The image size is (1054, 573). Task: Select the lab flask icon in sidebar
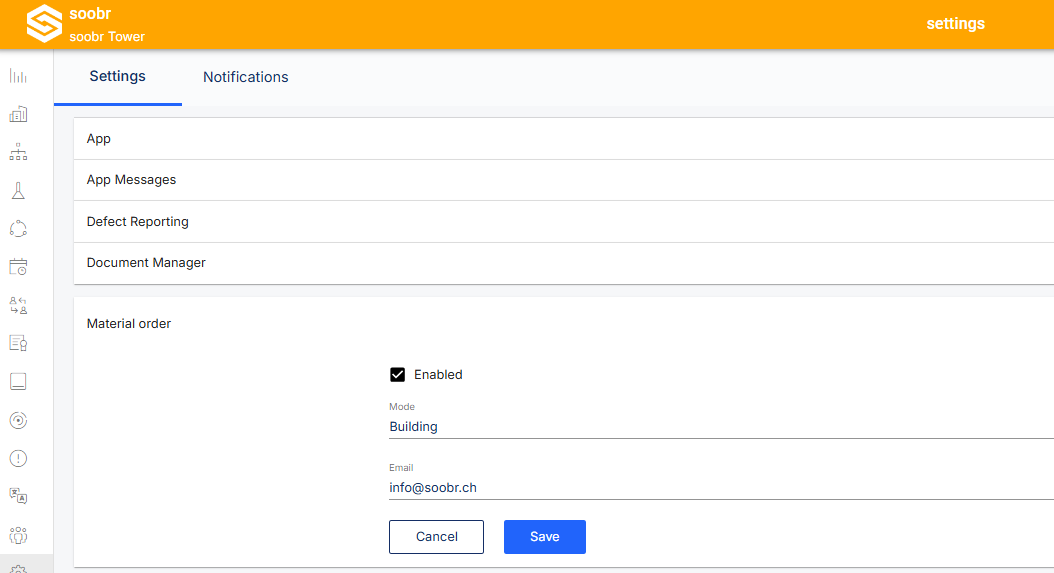click(18, 190)
